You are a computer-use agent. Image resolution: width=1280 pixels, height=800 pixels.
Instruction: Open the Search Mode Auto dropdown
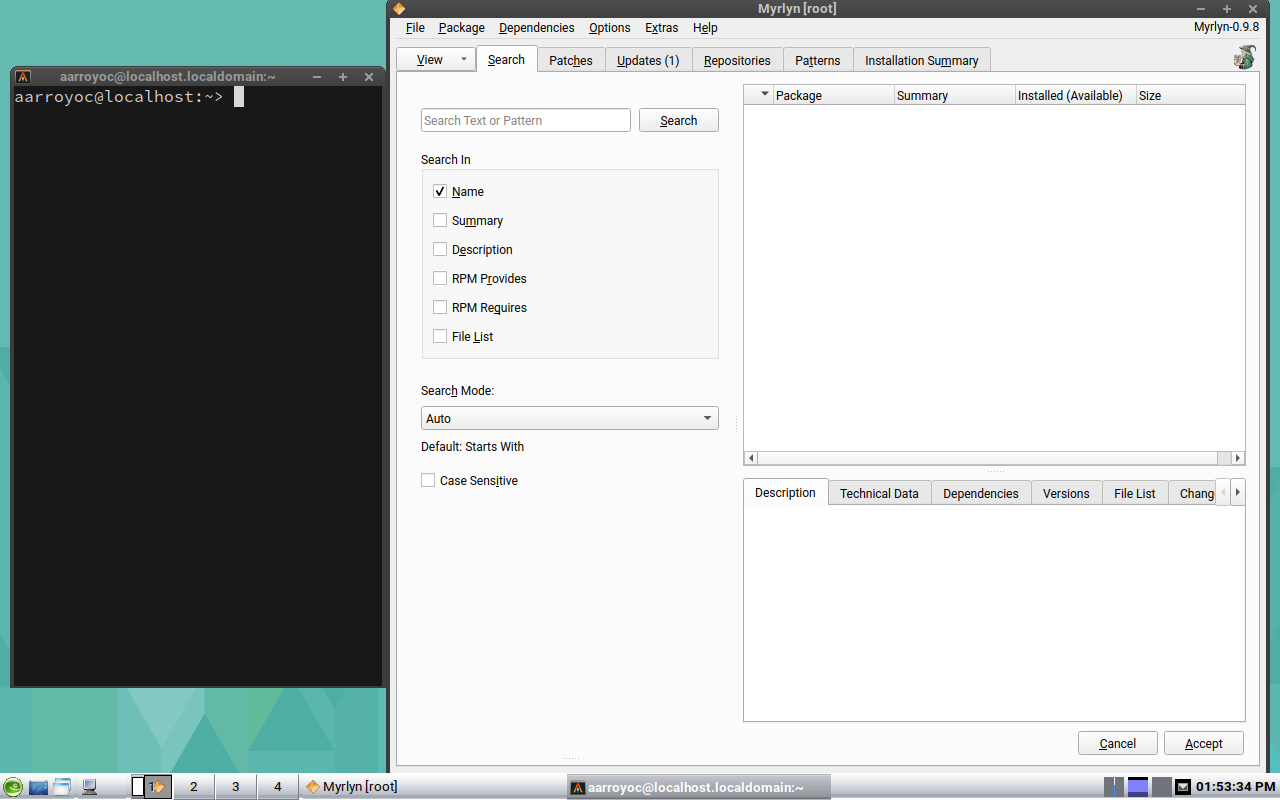pyautogui.click(x=569, y=419)
